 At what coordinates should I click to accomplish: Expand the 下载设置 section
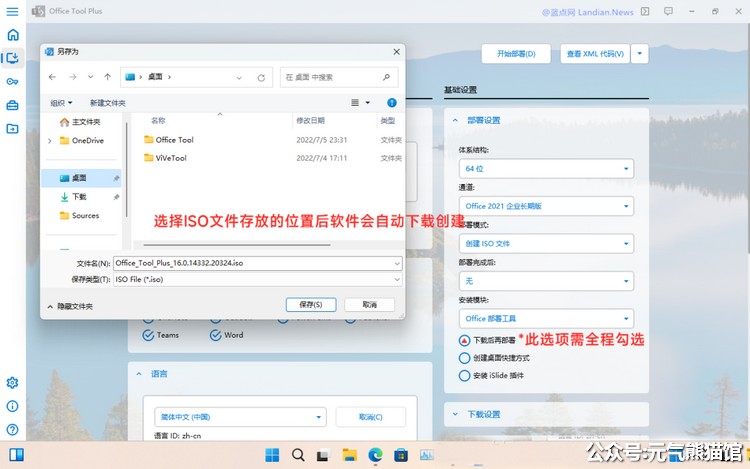546,414
